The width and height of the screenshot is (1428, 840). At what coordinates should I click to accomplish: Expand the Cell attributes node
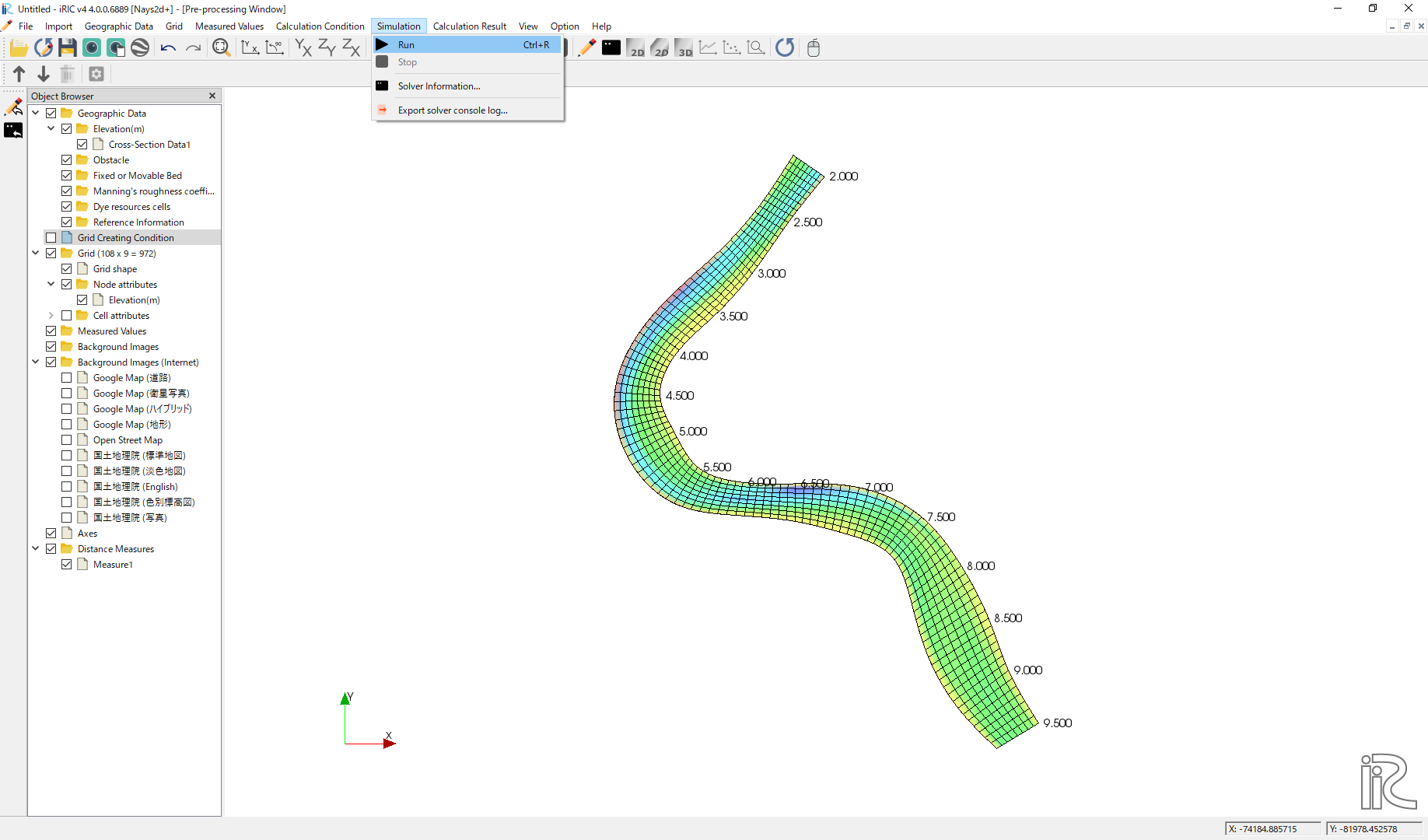pos(51,316)
